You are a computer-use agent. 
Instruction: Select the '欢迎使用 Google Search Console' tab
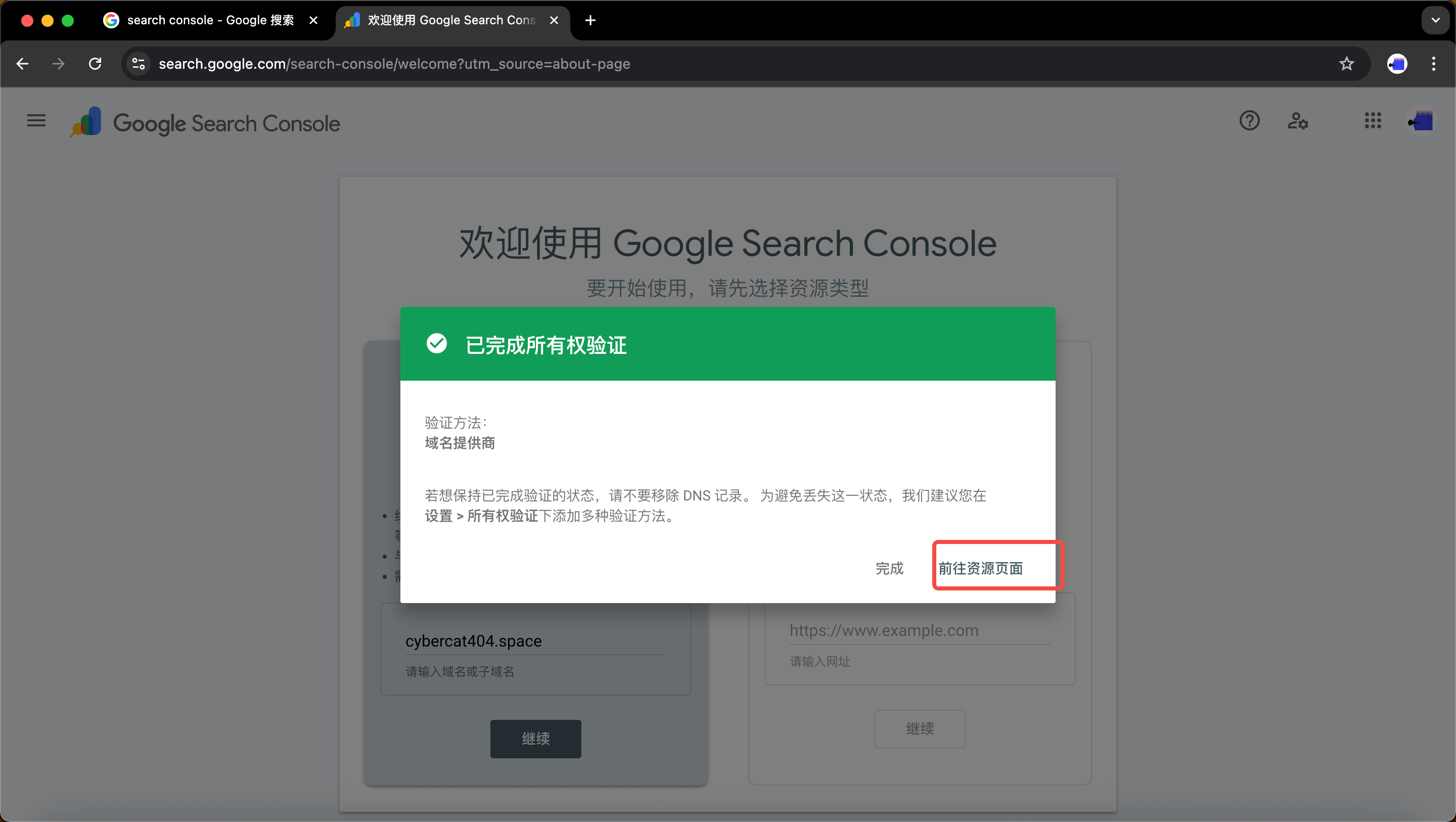[452, 20]
